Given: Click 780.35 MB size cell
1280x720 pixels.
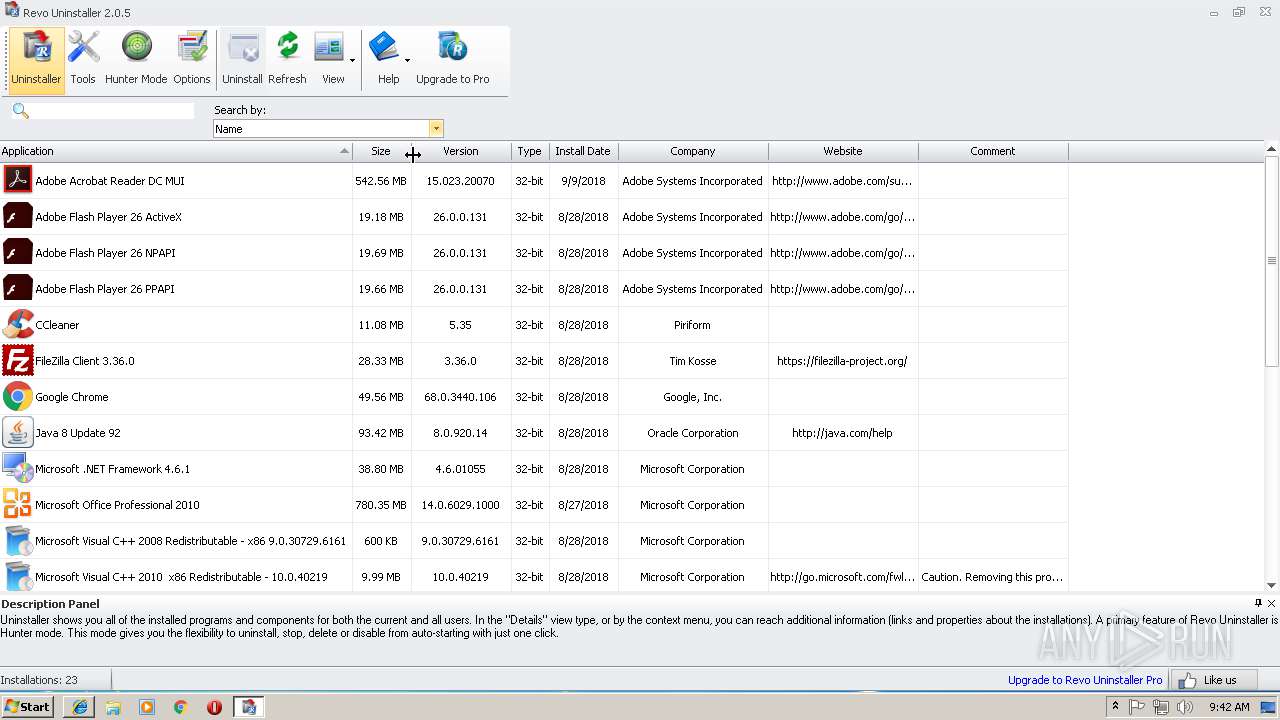Looking at the screenshot, I should (x=381, y=505).
